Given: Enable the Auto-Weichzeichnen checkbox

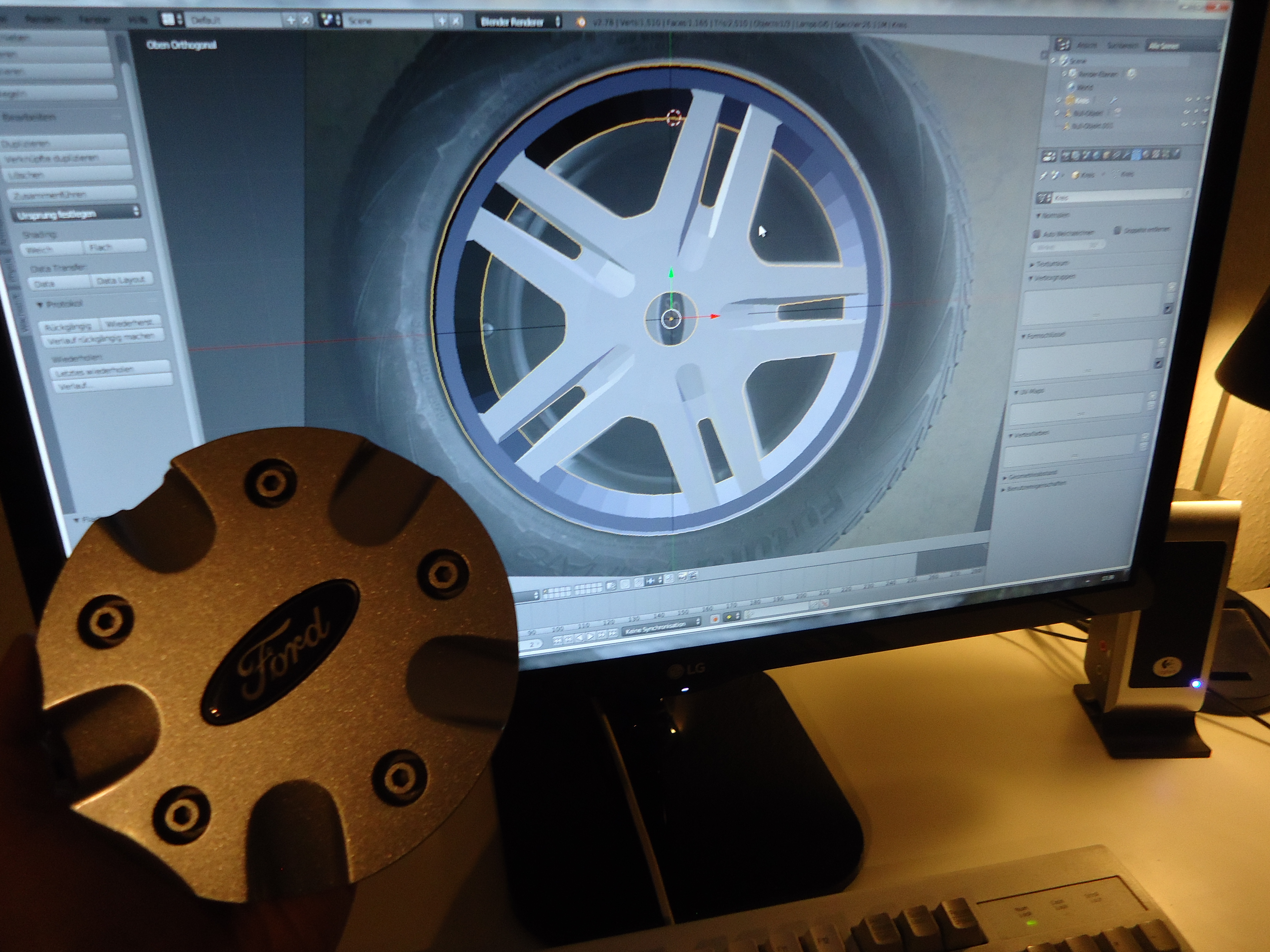Looking at the screenshot, I should (x=1036, y=234).
